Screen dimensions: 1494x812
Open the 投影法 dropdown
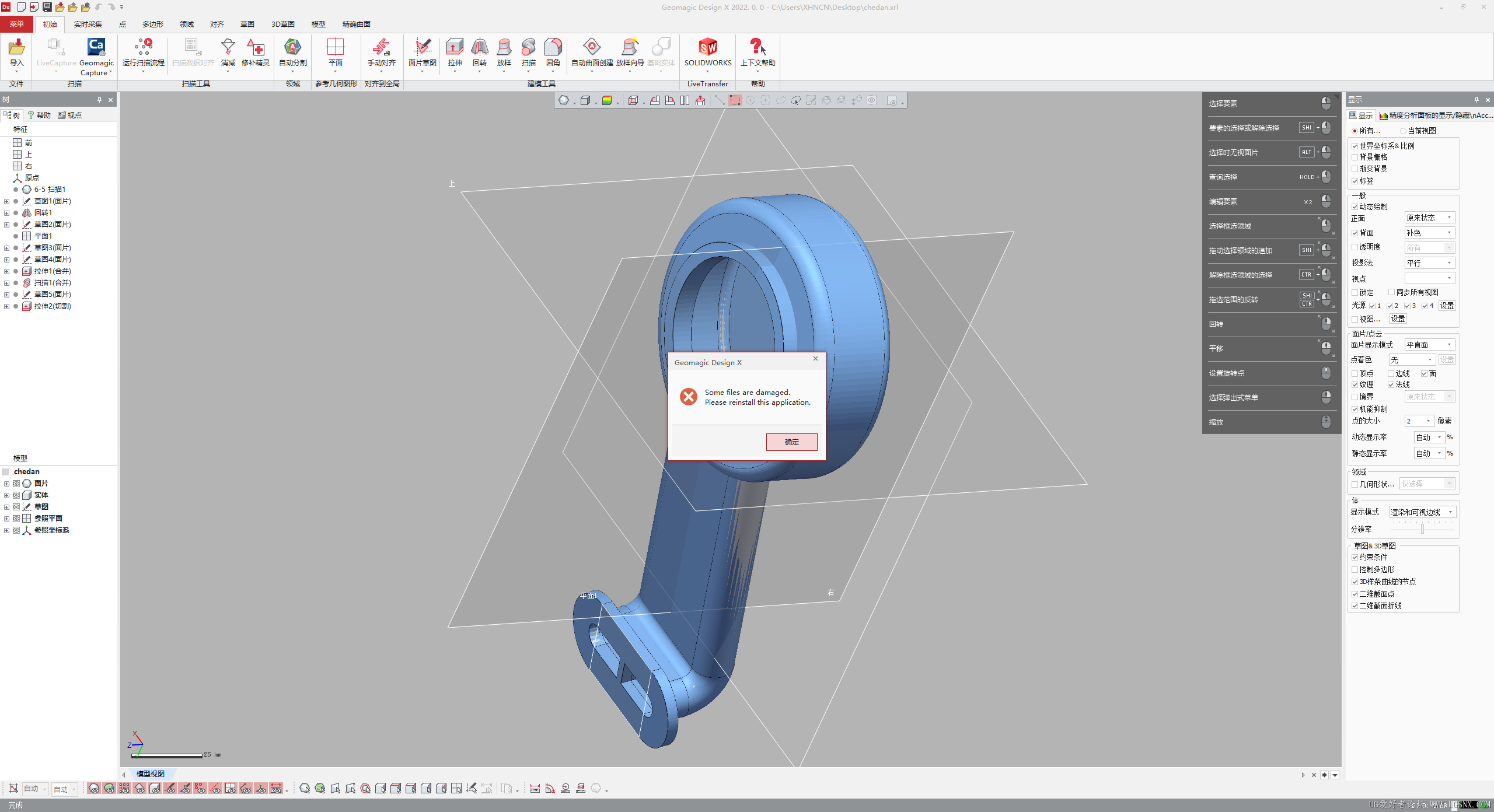(x=1429, y=263)
